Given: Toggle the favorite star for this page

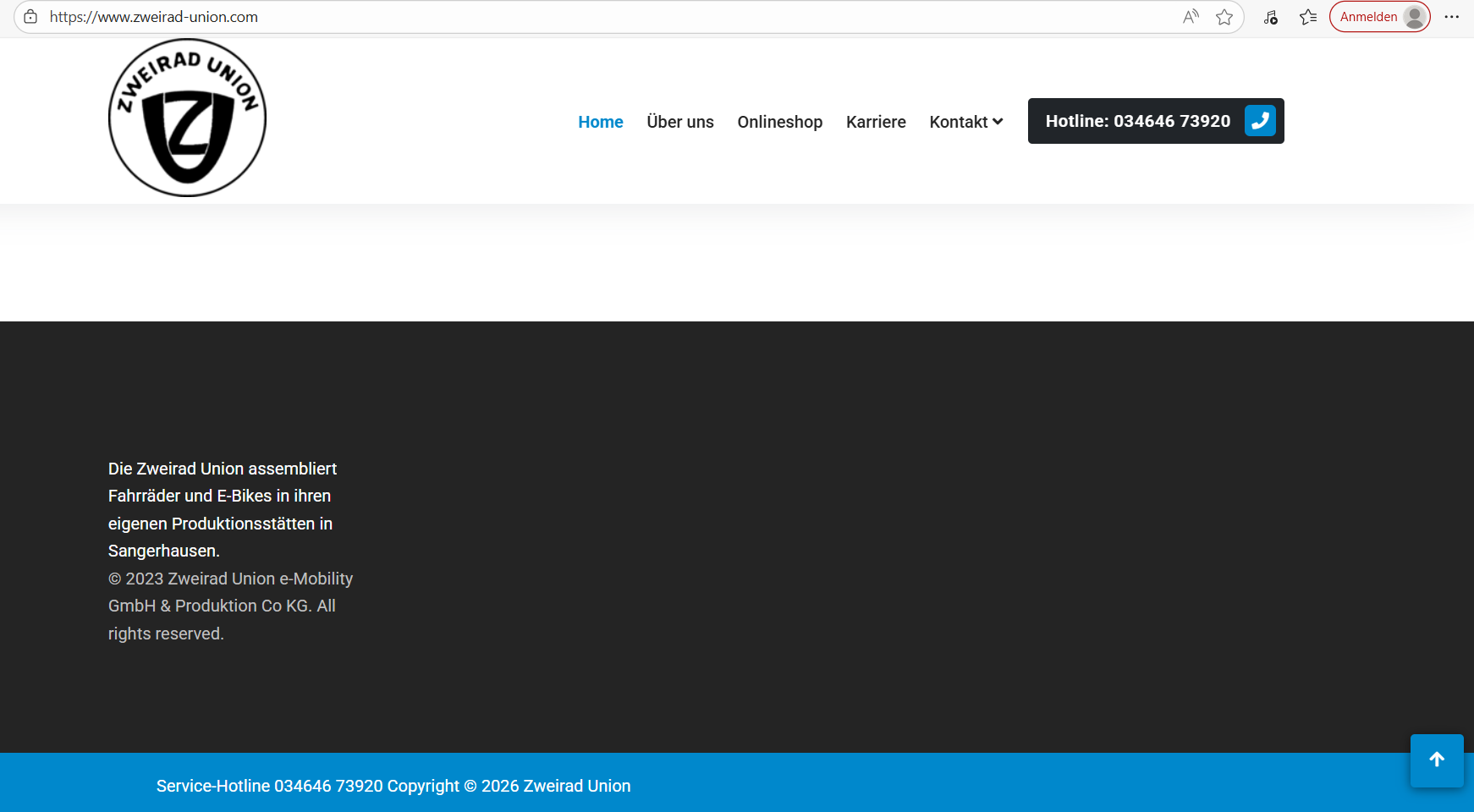Looking at the screenshot, I should tap(1224, 16).
